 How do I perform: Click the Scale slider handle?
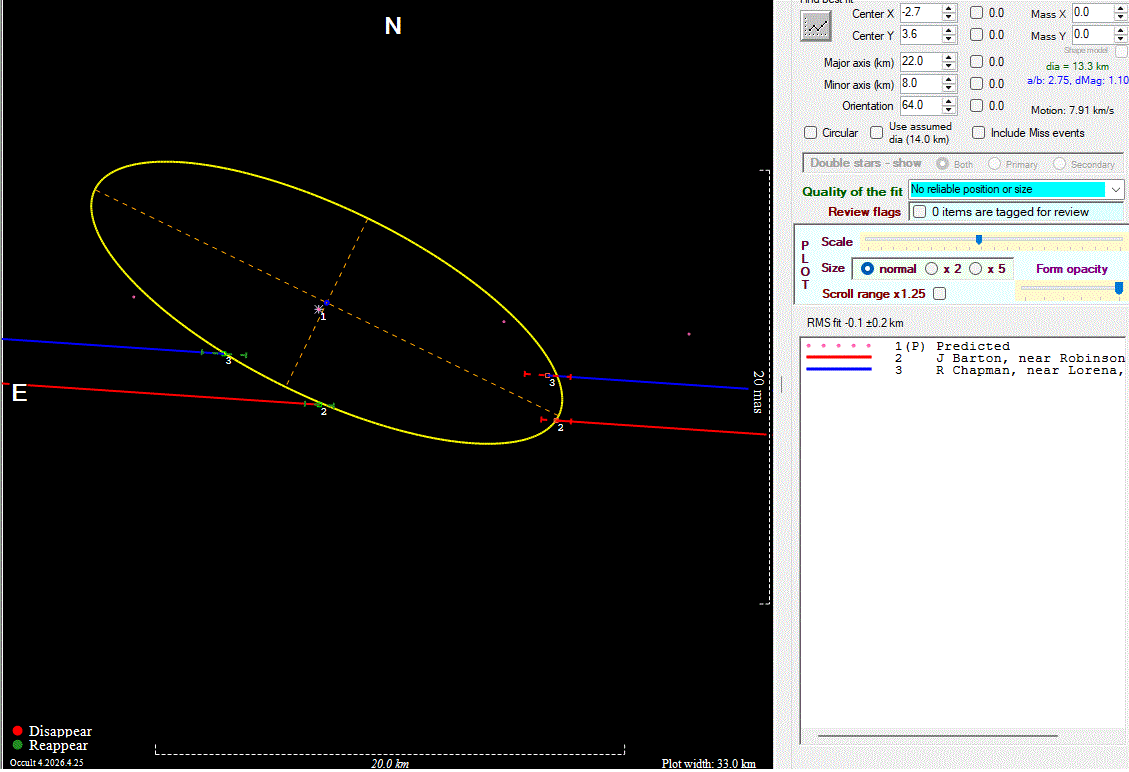point(979,240)
